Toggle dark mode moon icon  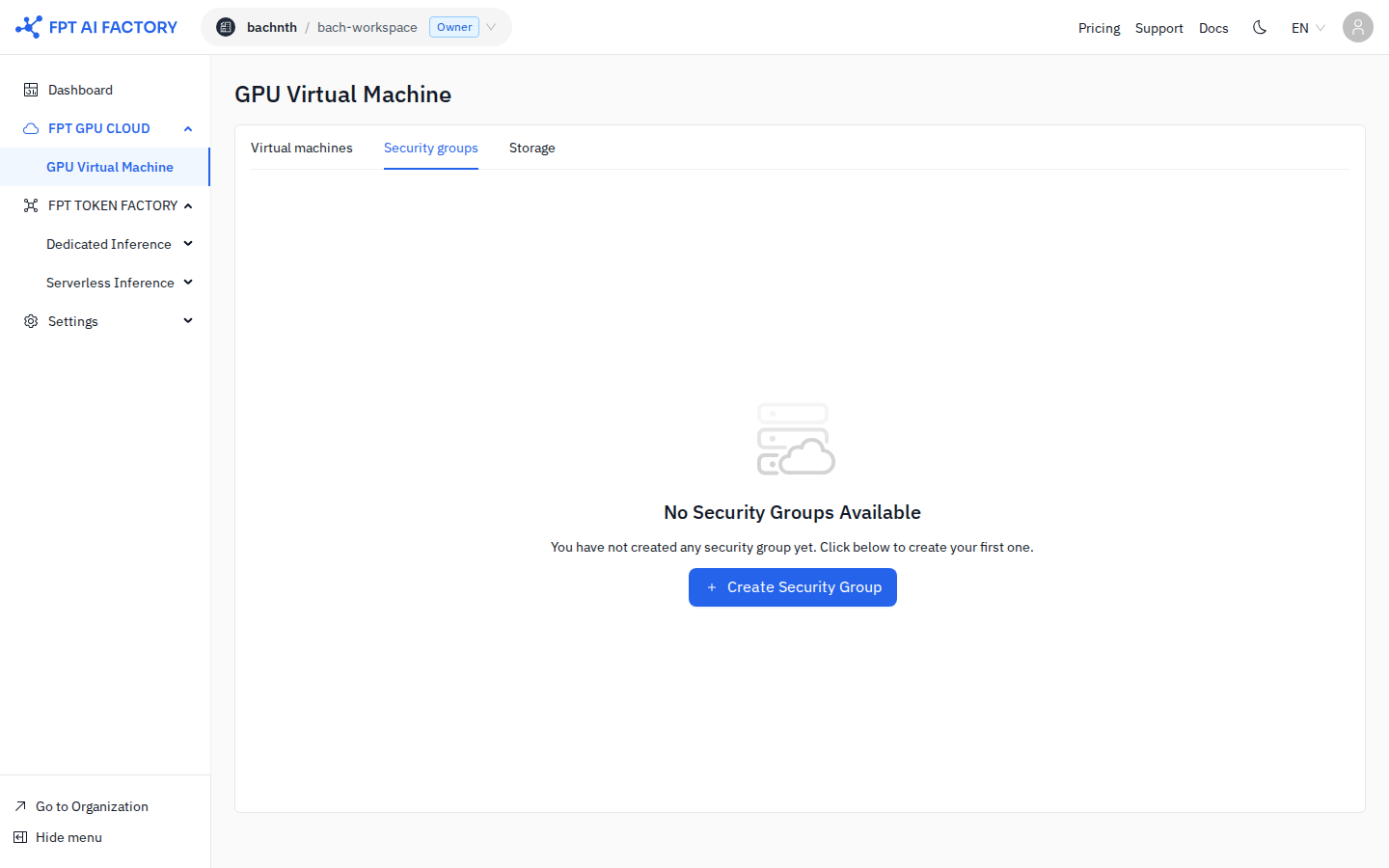[x=1260, y=27]
